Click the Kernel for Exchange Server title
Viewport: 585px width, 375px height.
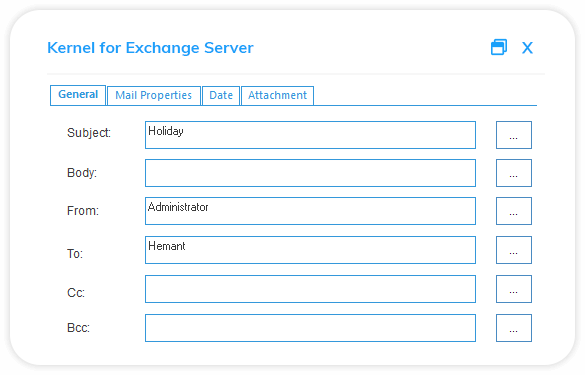point(150,48)
